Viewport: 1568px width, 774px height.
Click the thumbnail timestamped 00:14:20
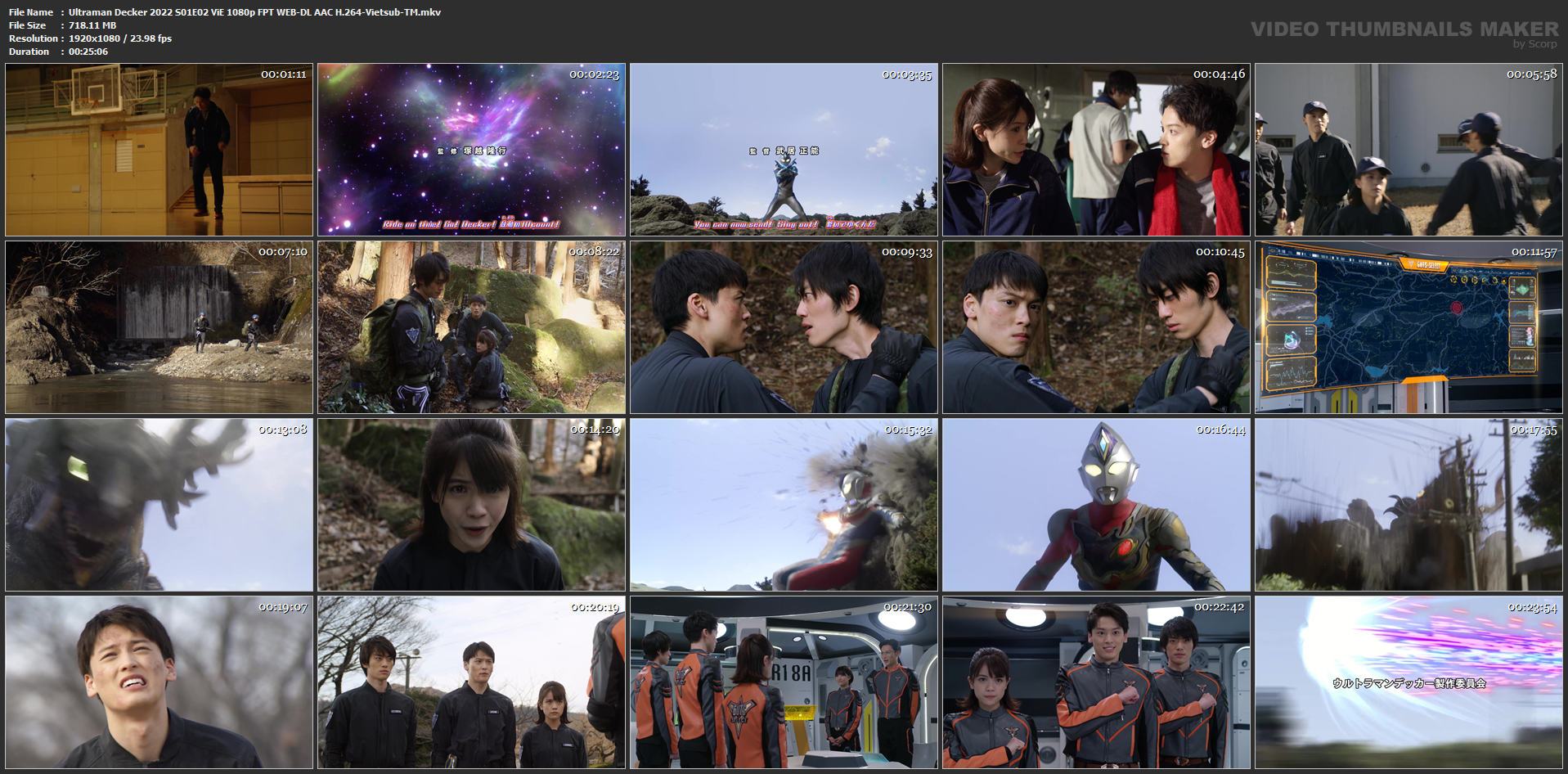[x=472, y=505]
